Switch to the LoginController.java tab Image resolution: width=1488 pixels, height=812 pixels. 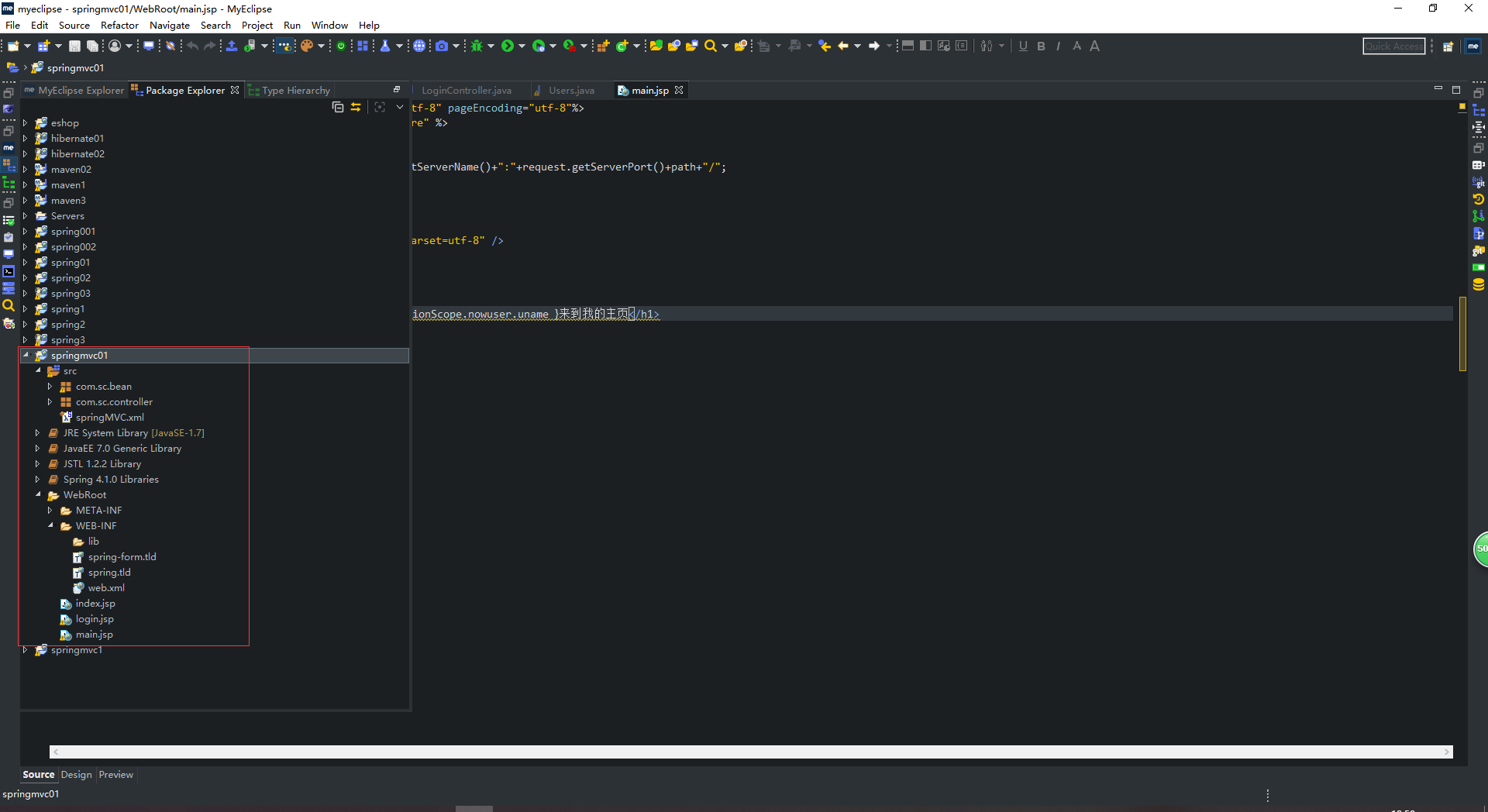466,91
